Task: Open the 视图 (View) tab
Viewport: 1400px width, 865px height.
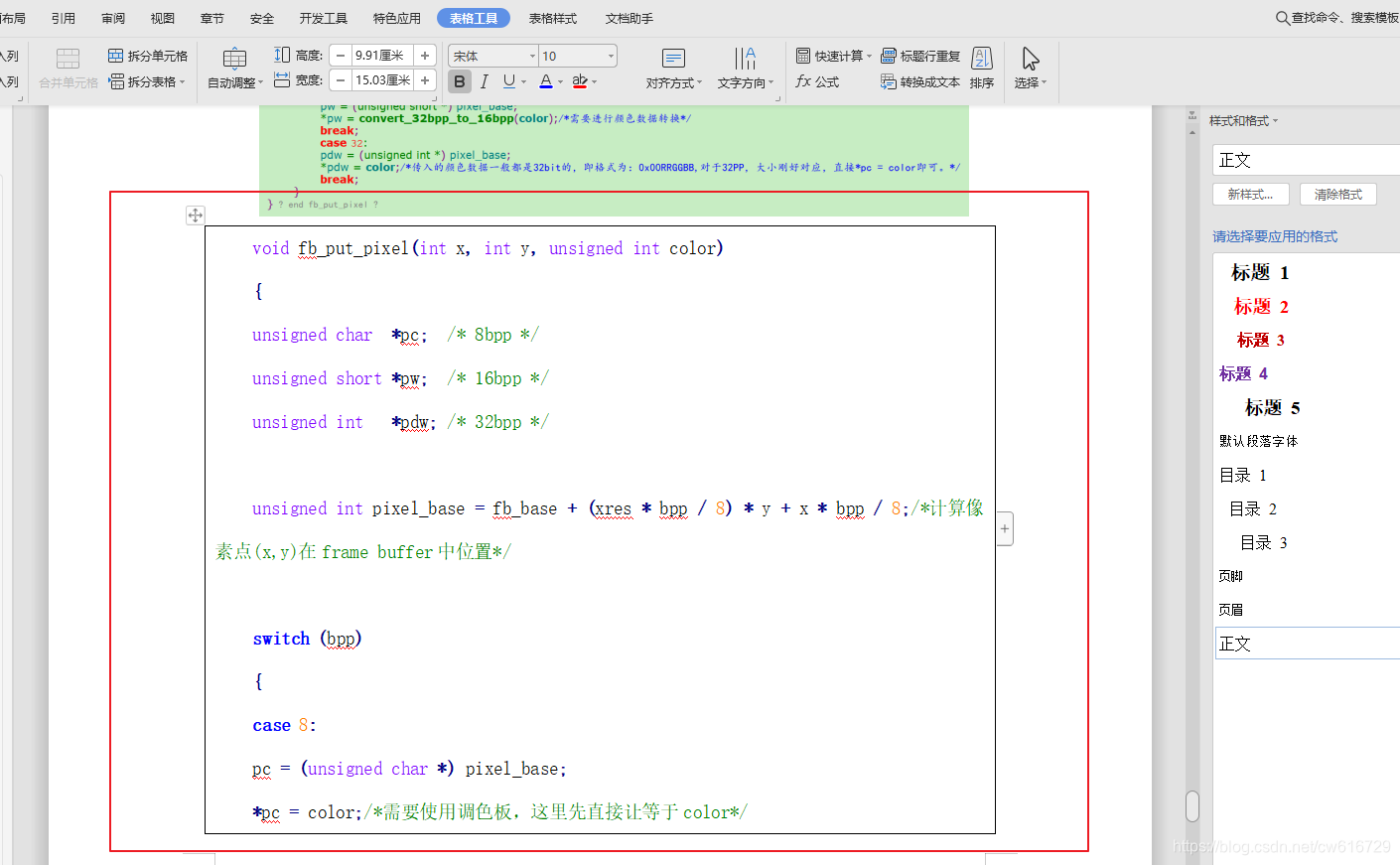Action: [163, 18]
